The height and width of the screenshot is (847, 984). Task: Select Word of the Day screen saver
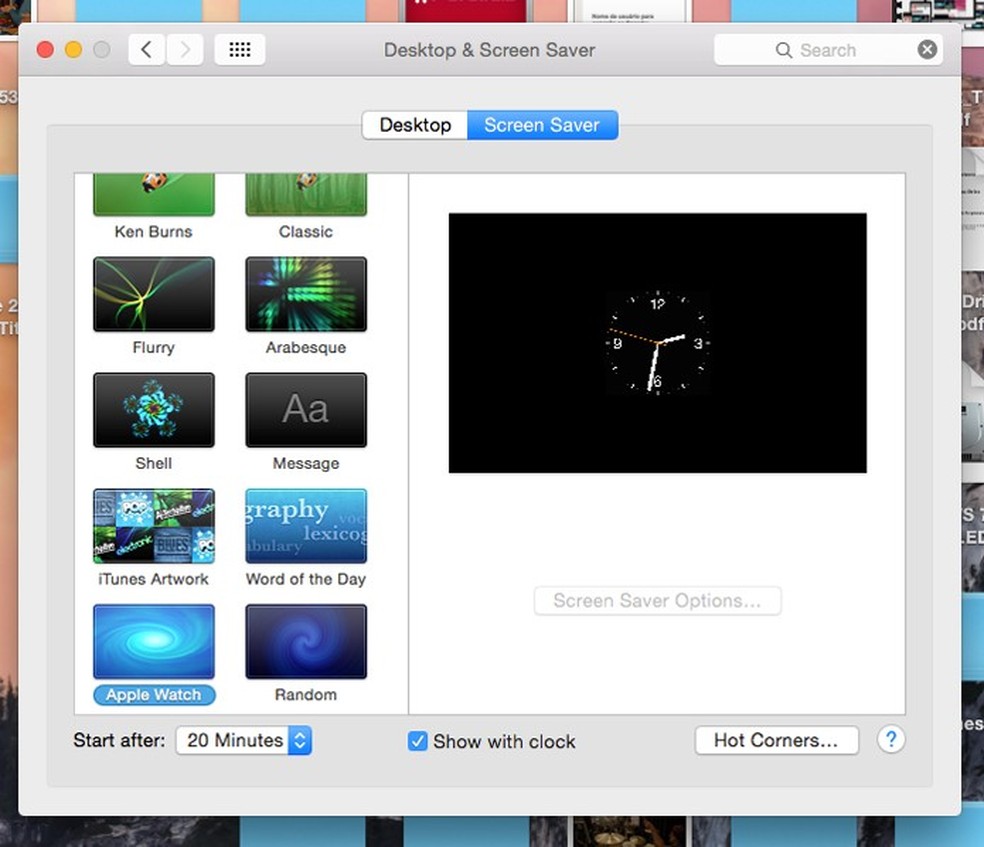tap(306, 526)
